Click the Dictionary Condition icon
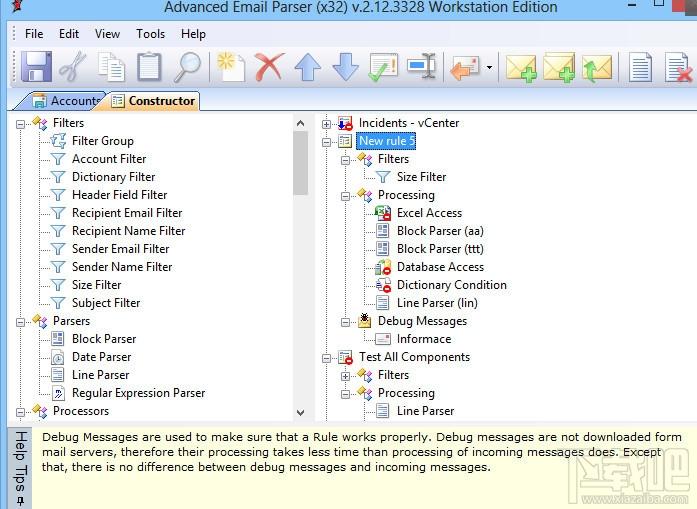Screen dimensions: 697x509 click(x=383, y=285)
